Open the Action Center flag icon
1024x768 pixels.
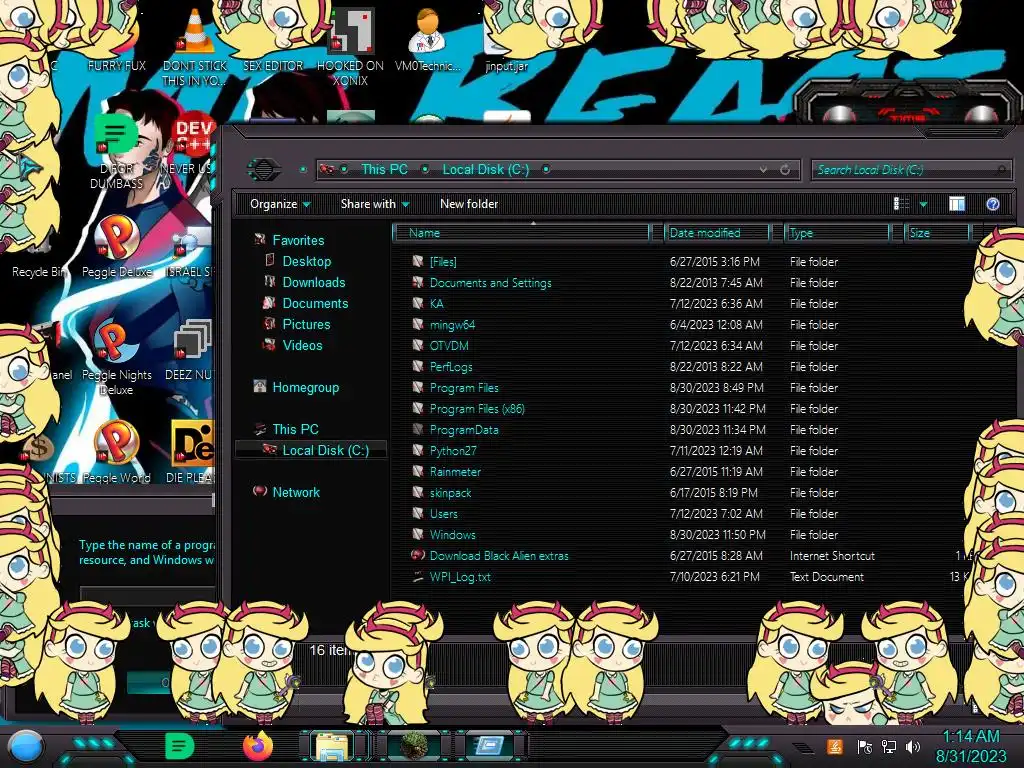click(x=865, y=746)
